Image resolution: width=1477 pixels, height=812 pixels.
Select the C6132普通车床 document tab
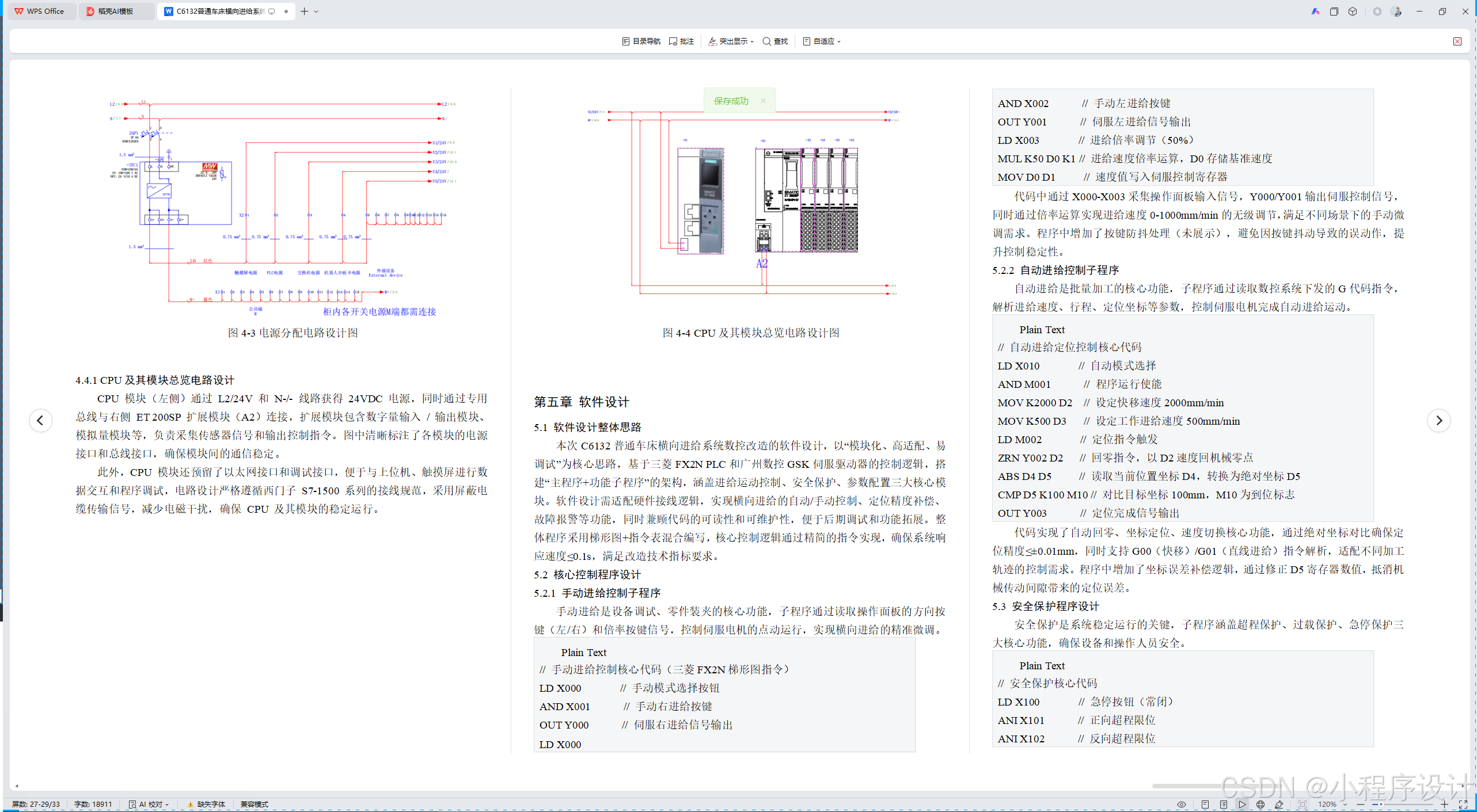(220, 11)
